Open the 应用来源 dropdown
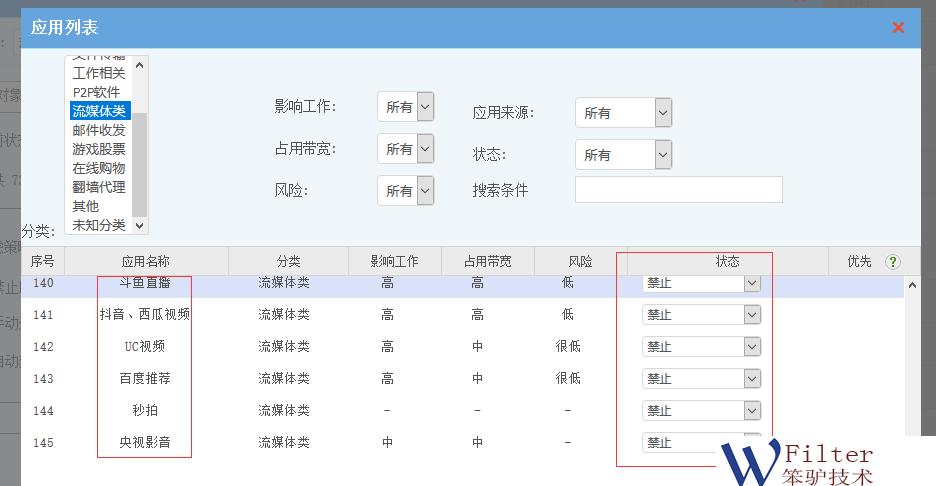936x486 pixels. (x=622, y=113)
